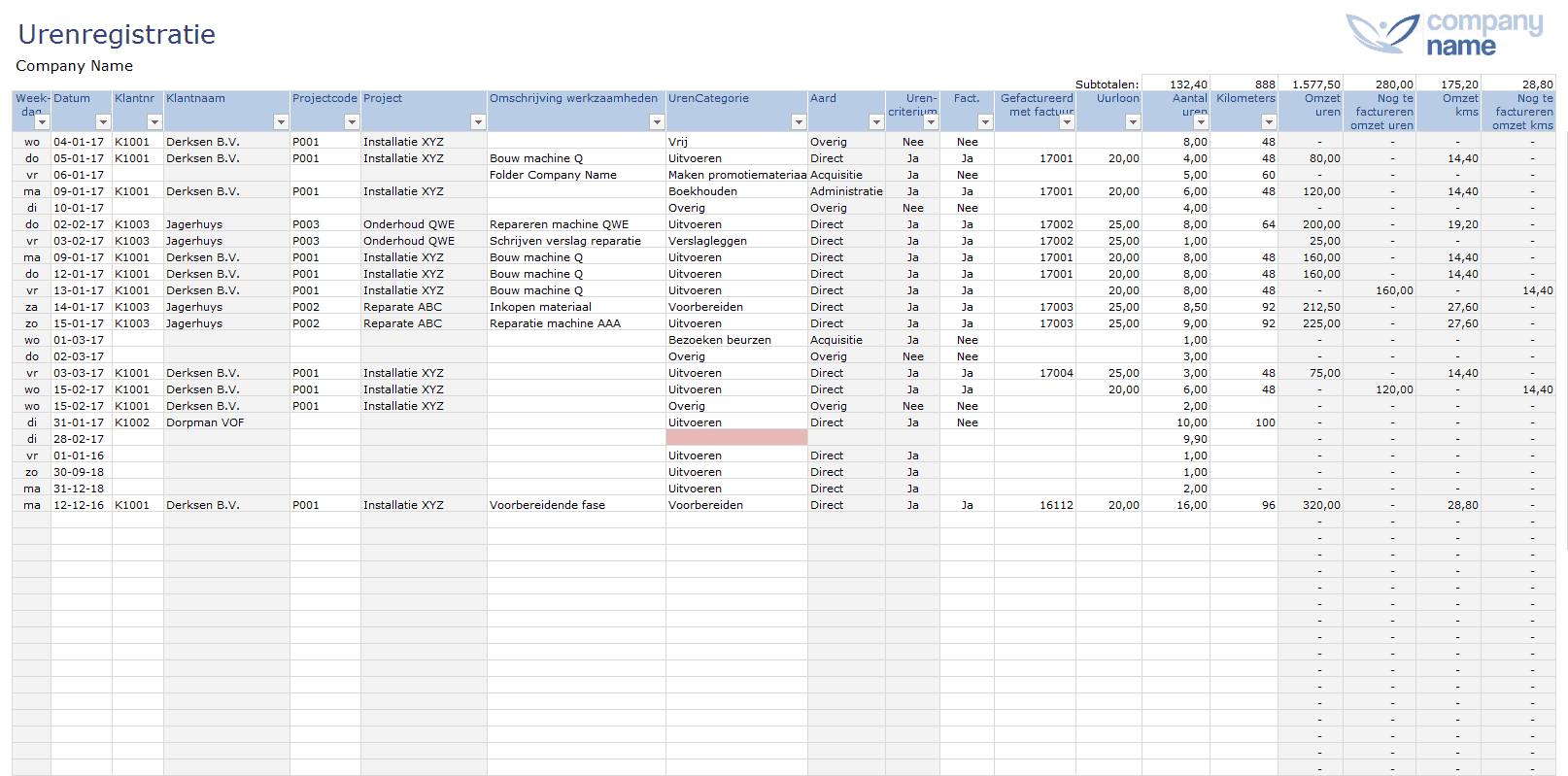The height and width of the screenshot is (776, 1568).
Task: Open the Klantnr column filter dropdown
Action: 154,122
